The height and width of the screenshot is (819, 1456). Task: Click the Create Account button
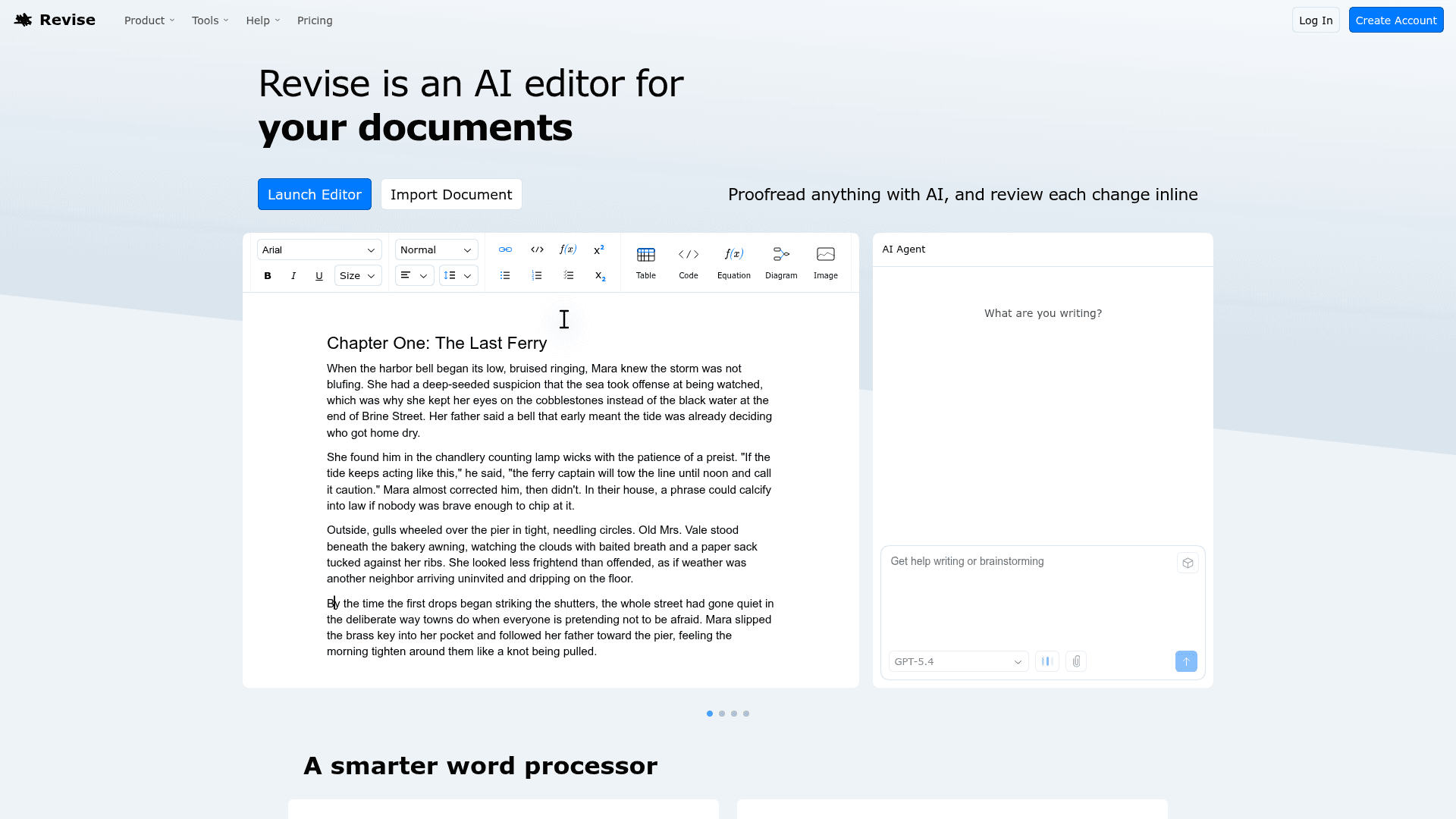(1395, 20)
